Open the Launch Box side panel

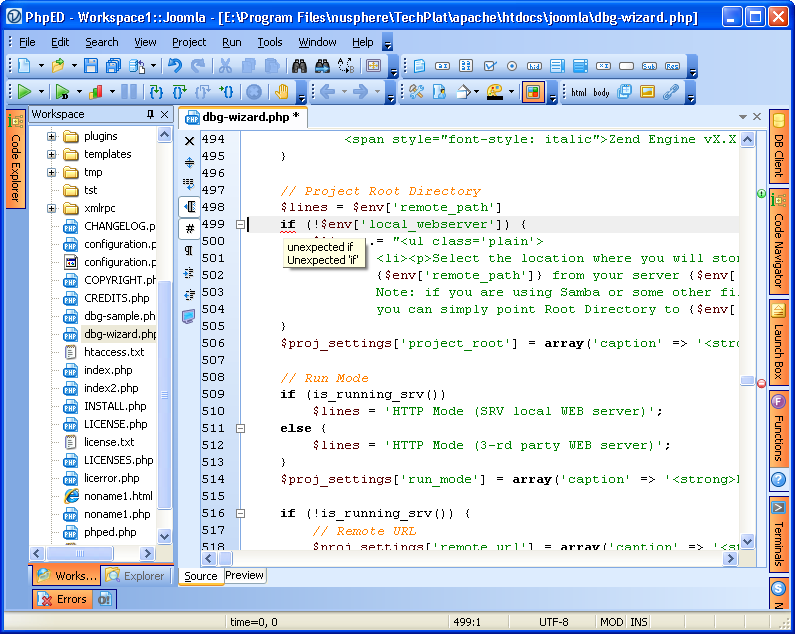(x=779, y=342)
